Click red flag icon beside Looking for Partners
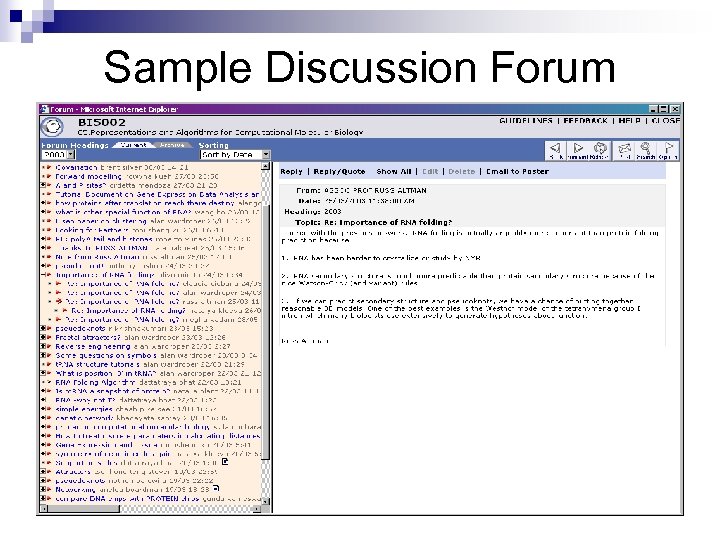Screen dimensions: 720x540 [x=48, y=230]
